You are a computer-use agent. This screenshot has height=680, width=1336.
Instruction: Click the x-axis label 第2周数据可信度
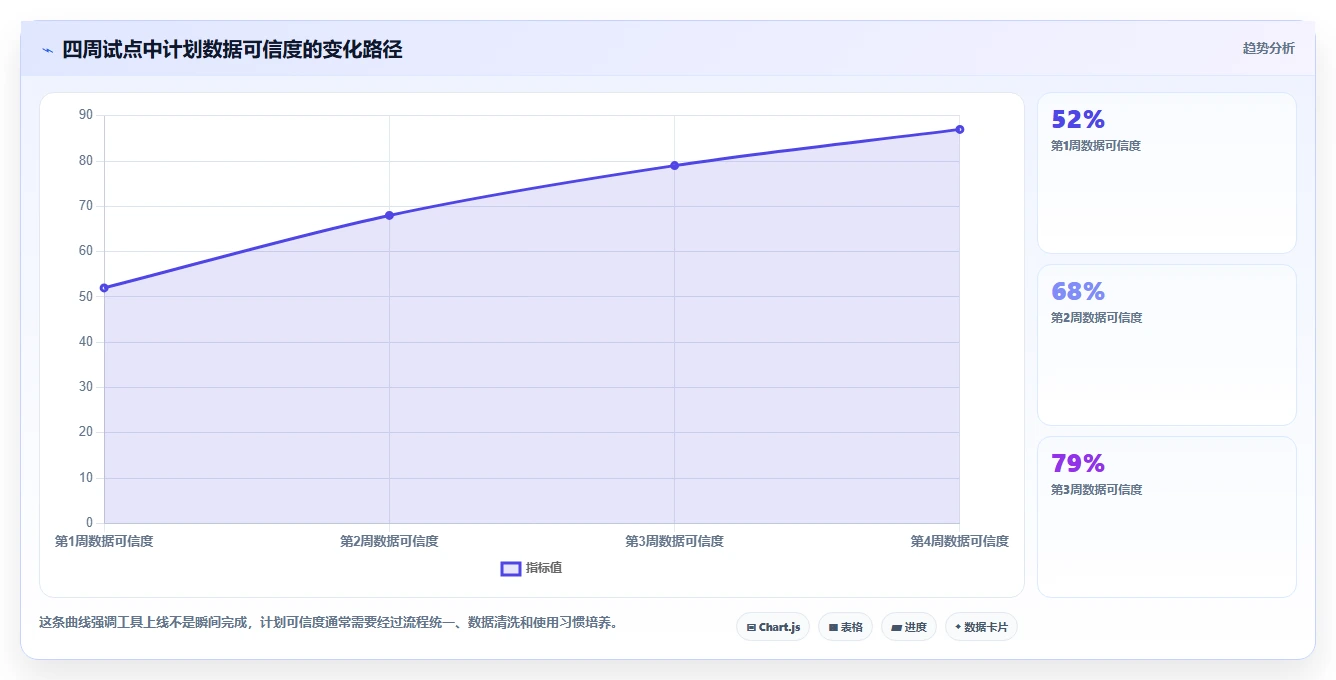tap(389, 541)
